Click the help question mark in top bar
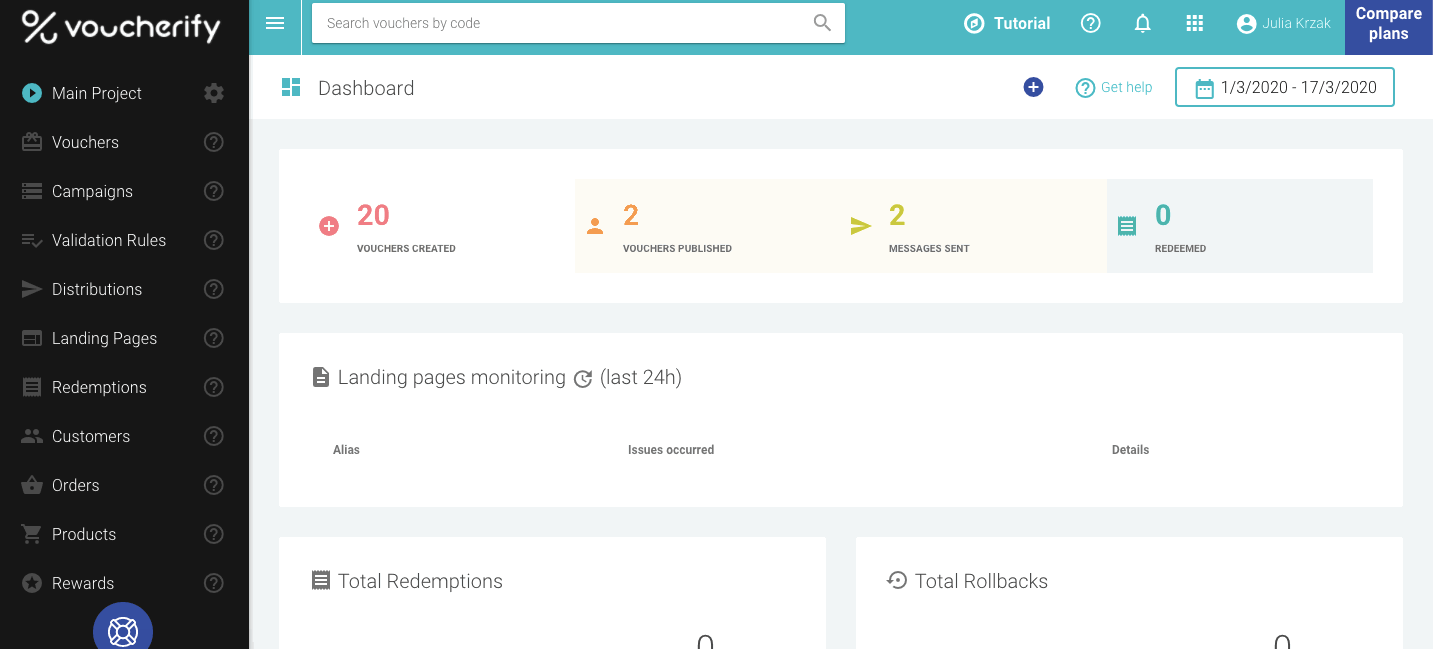Screen dimensions: 1433x649 click(1091, 24)
